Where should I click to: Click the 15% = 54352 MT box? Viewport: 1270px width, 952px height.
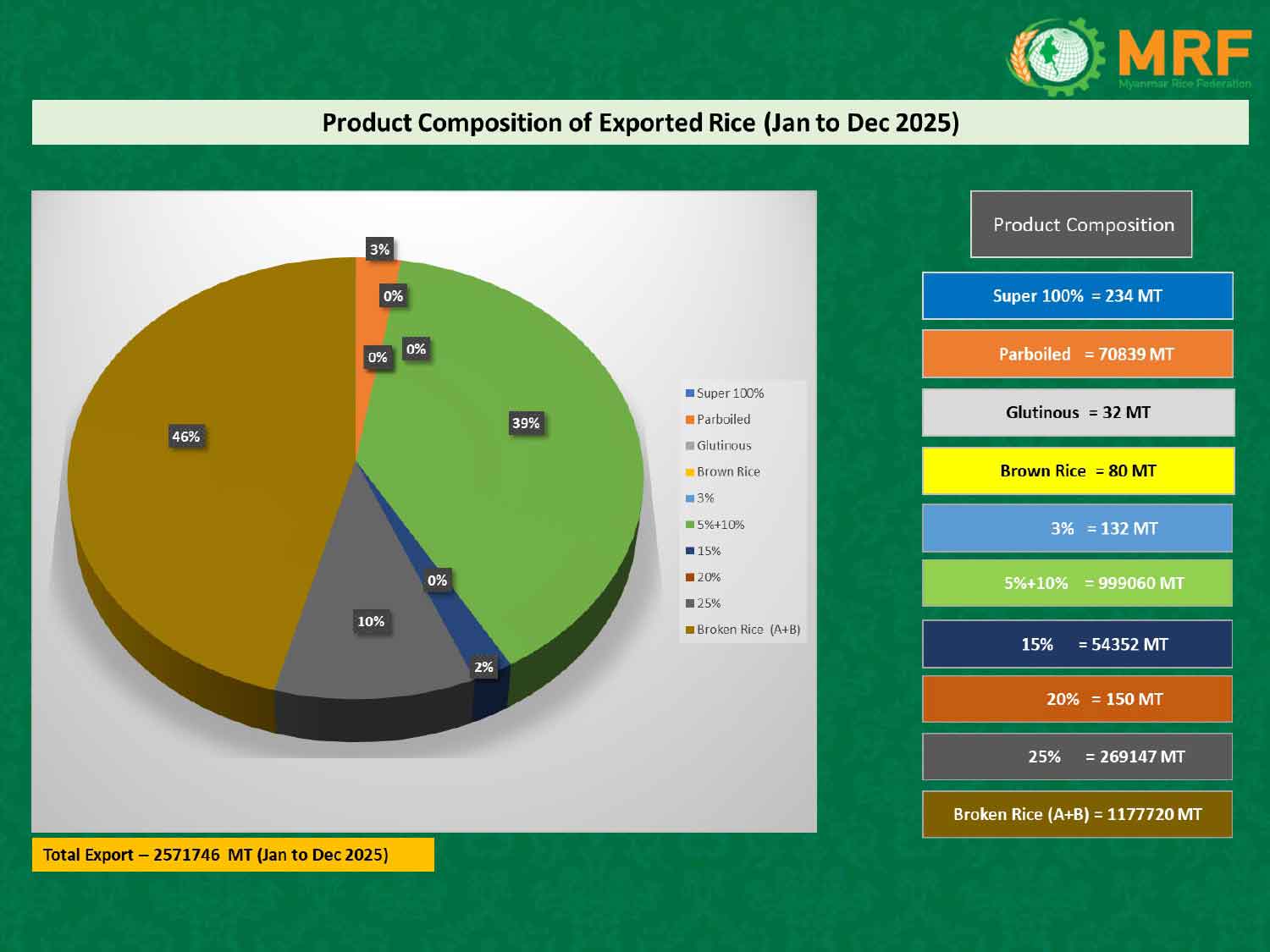click(1077, 644)
